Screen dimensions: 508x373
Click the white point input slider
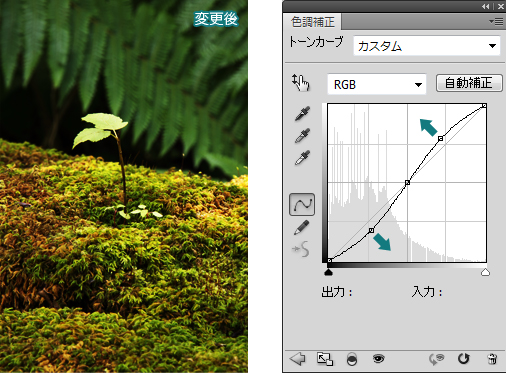(485, 272)
